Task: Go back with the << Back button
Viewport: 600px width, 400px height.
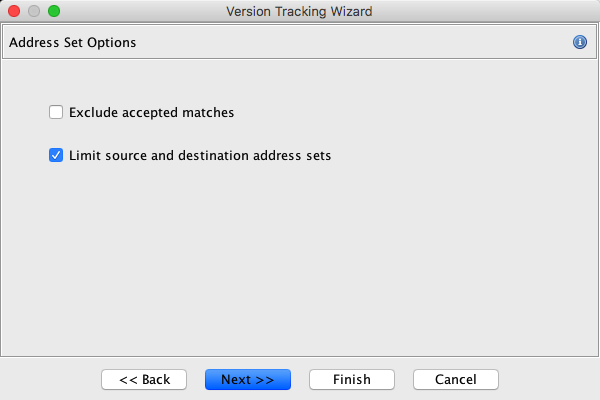Action: (144, 379)
